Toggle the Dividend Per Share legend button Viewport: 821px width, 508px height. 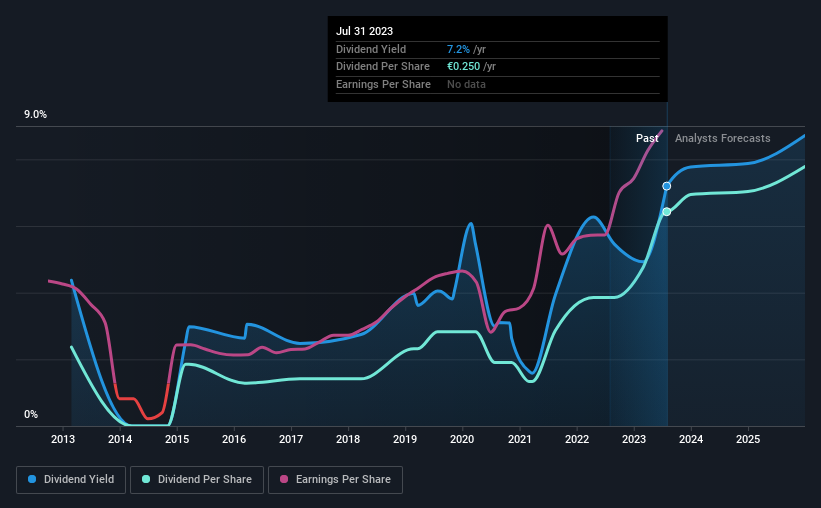197,480
